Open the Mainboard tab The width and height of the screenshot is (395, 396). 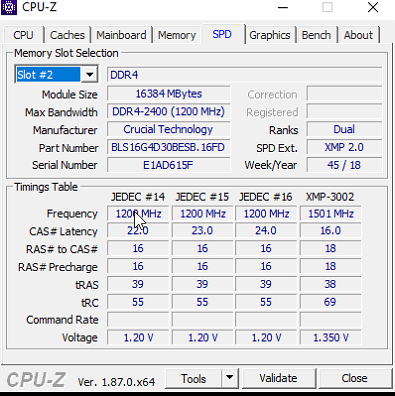[121, 35]
